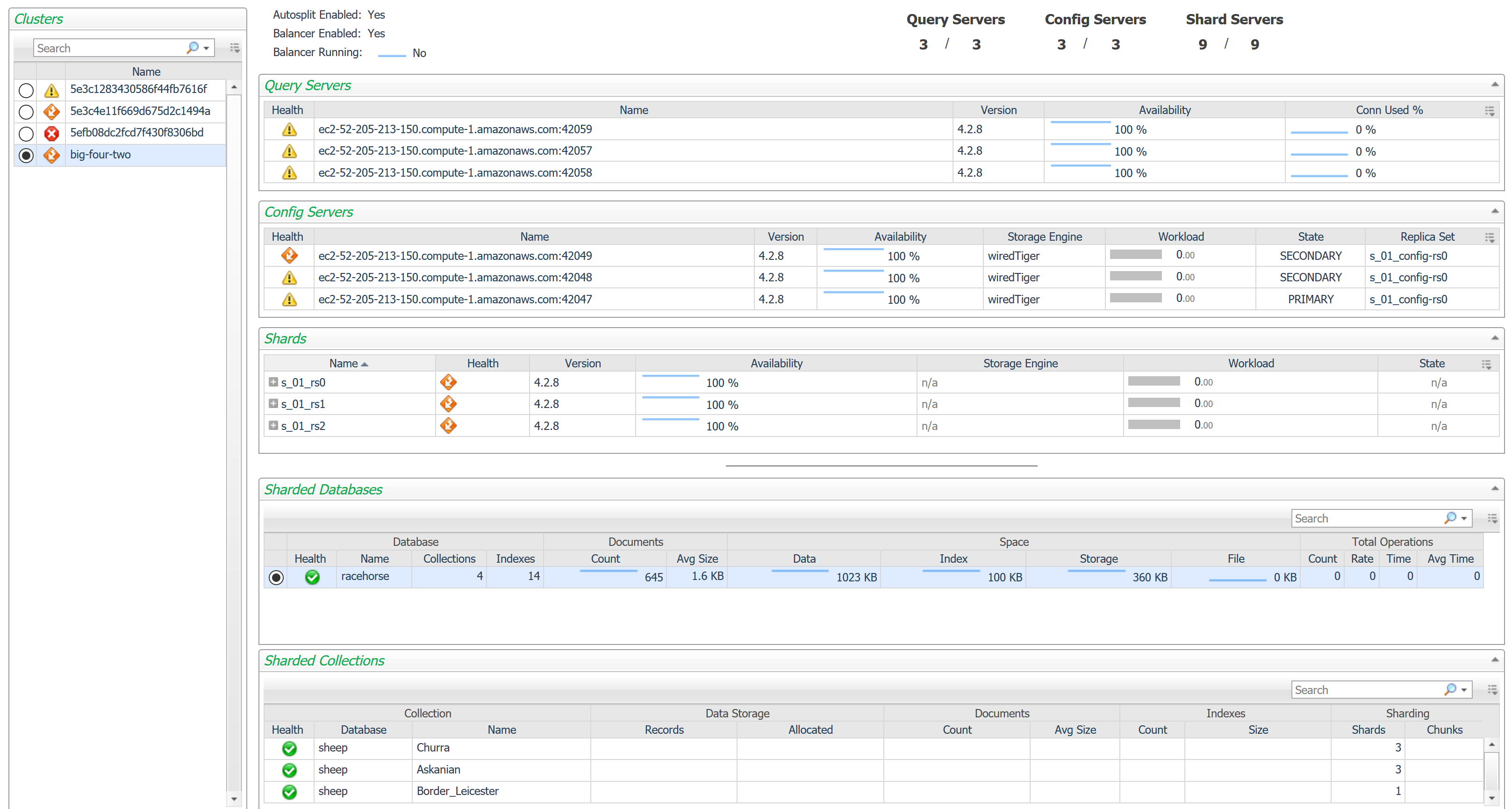
Task: Select cluster 5e3c1283430586f44fb7616f radio button
Action: tap(26, 90)
